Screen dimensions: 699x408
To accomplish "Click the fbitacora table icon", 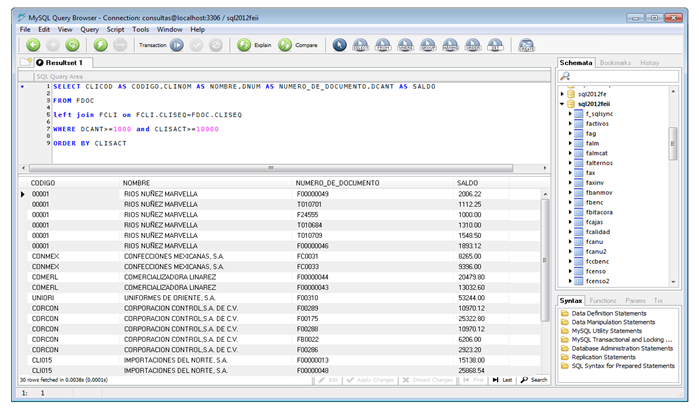I will point(579,212).
